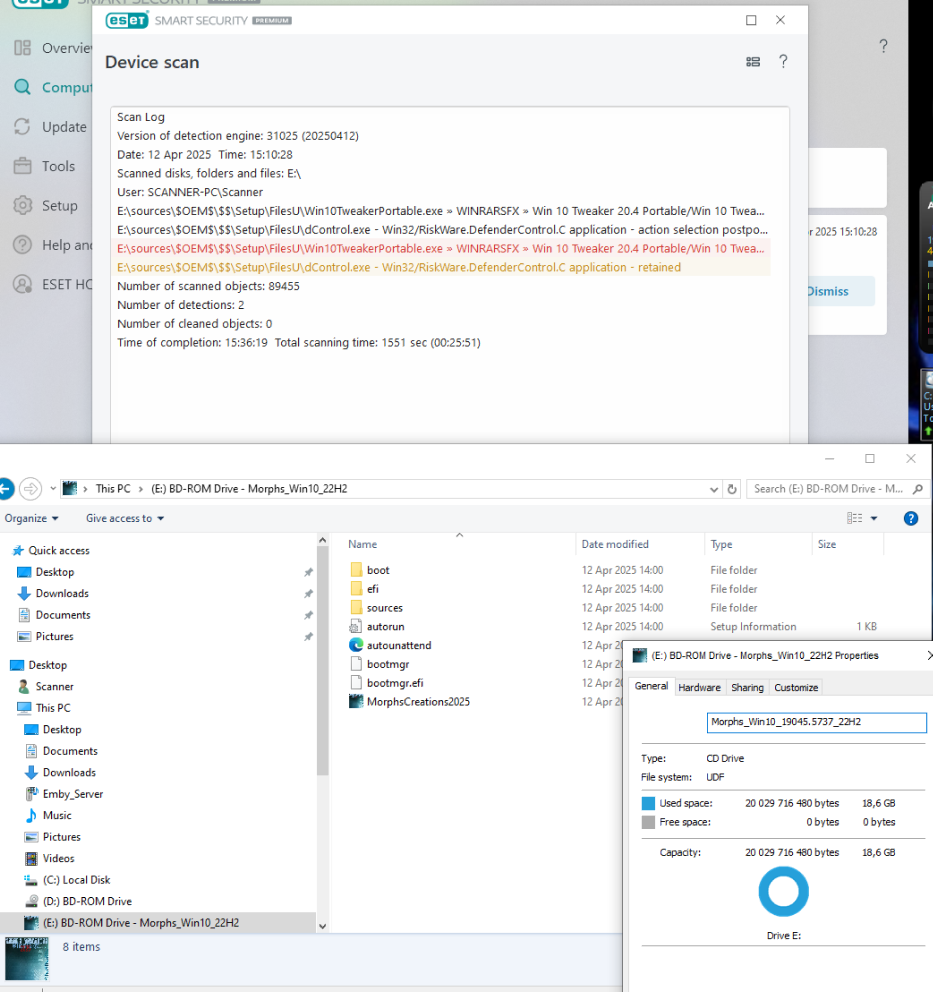Open Videos folder in navigation pane
The height and width of the screenshot is (992, 933).
coord(58,858)
